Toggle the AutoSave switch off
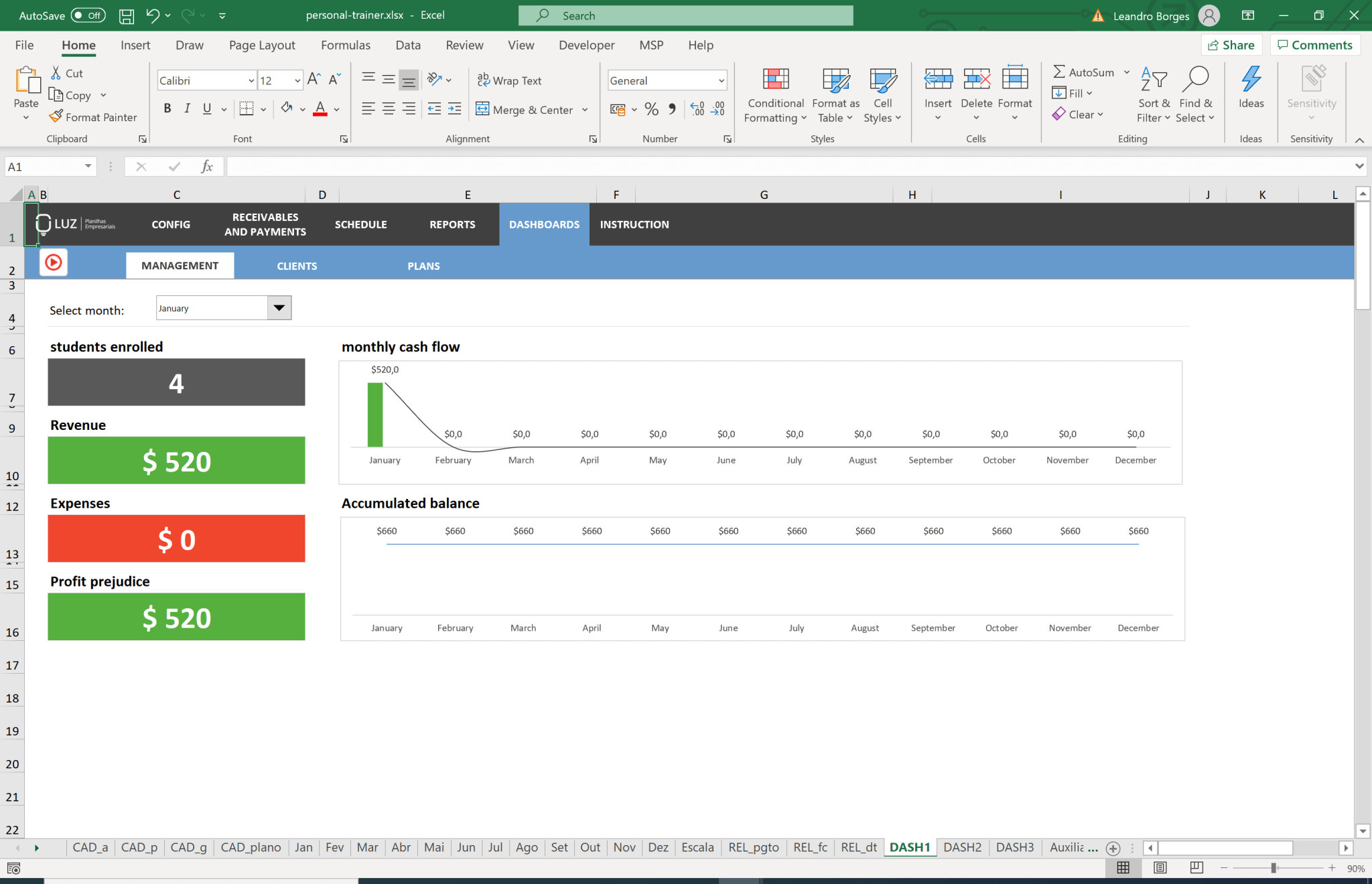This screenshot has height=884, width=1372. pyautogui.click(x=89, y=14)
